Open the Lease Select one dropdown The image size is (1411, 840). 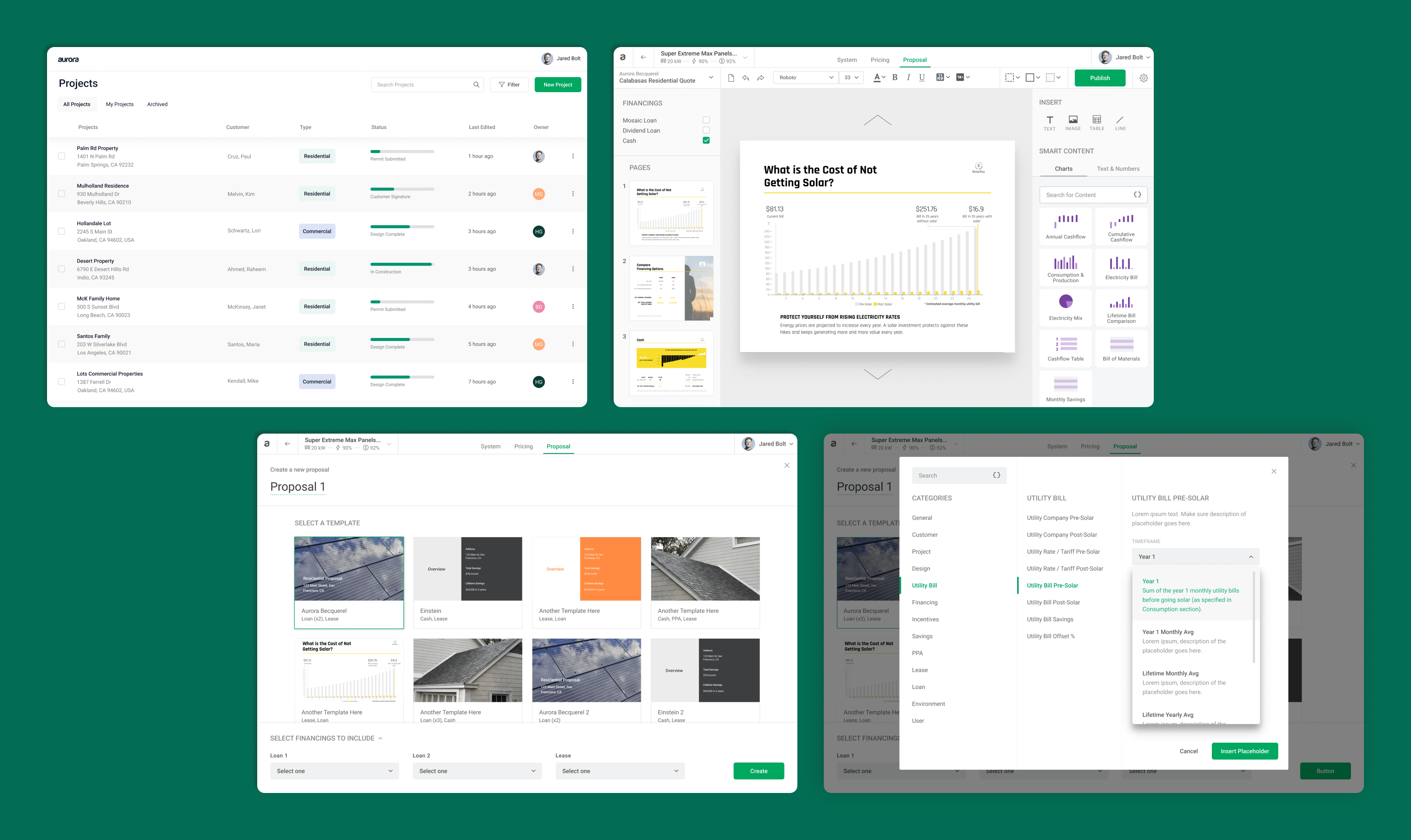click(620, 771)
